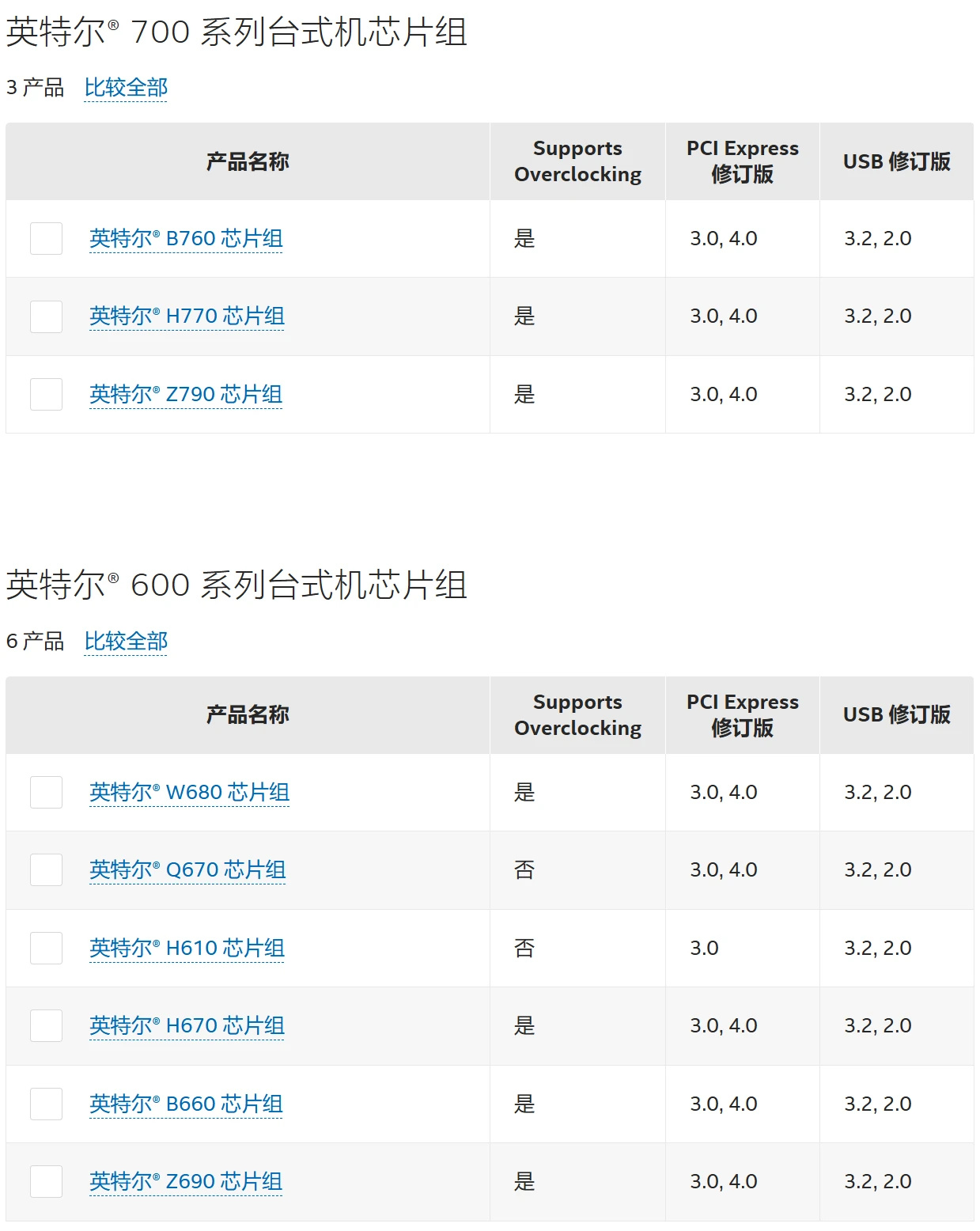Click USB value 3.2, 2.0 in H670 row
The width and height of the screenshot is (980, 1231).
878,1025
